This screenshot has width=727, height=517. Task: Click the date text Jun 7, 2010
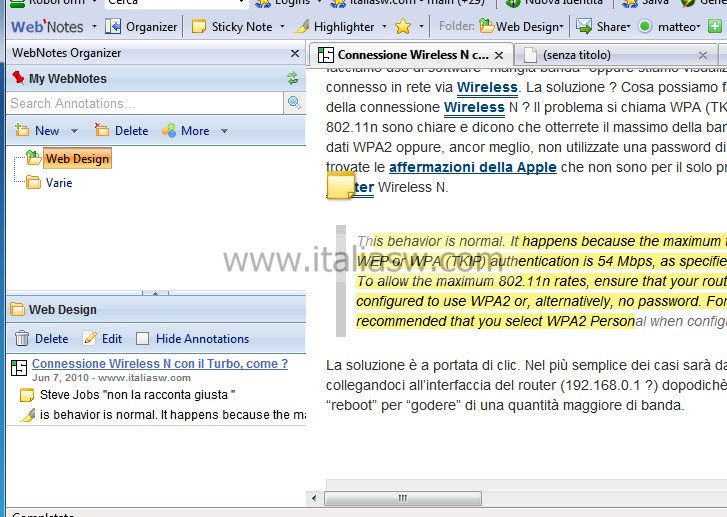click(x=59, y=377)
